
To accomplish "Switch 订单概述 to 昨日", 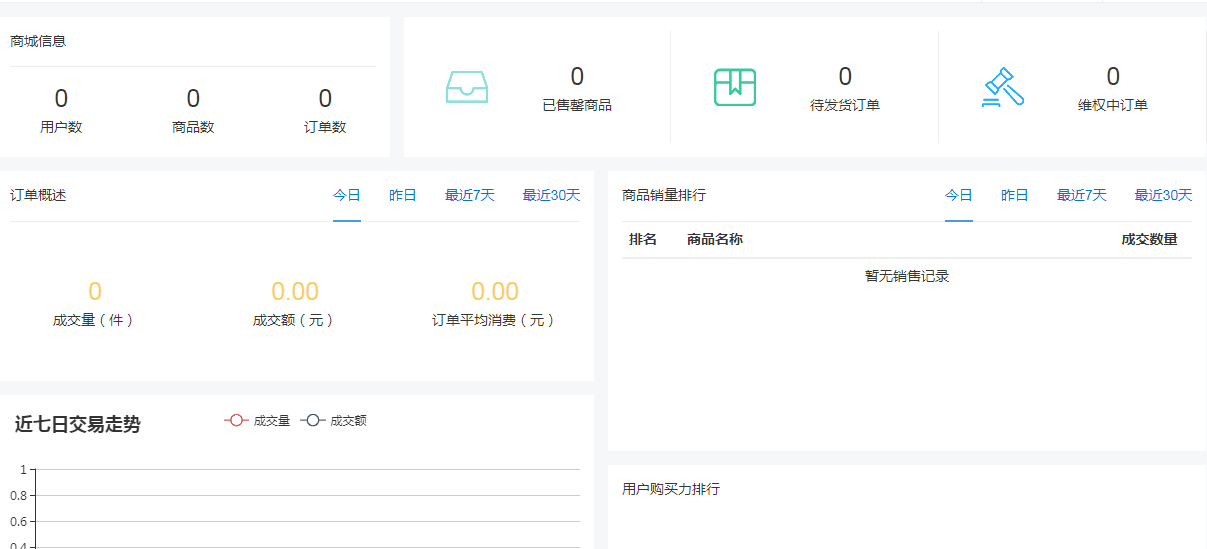I will click(402, 195).
